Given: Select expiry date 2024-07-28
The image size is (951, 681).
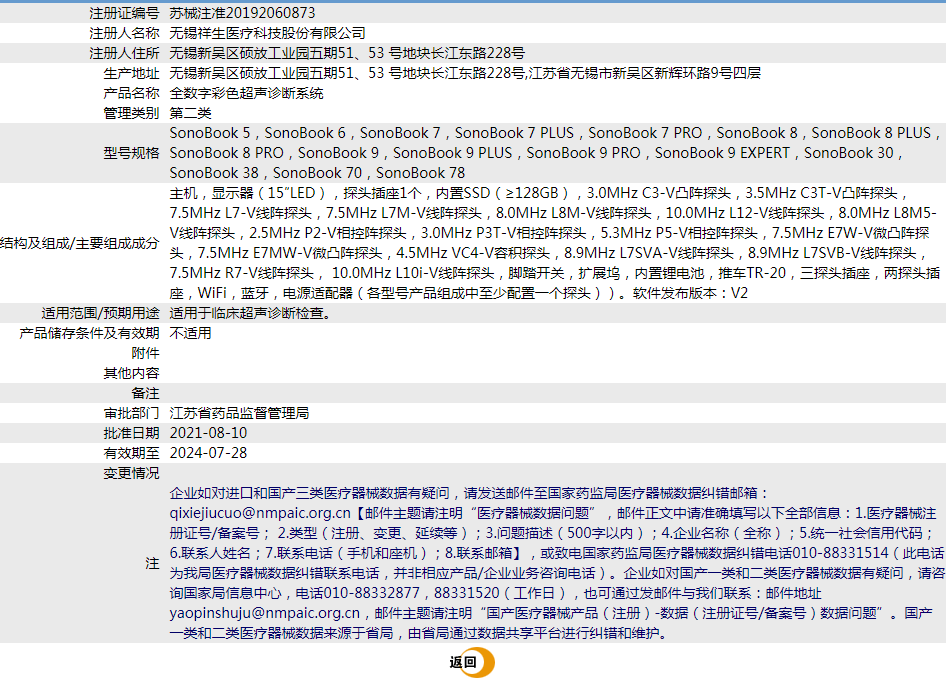Looking at the screenshot, I should [x=209, y=453].
